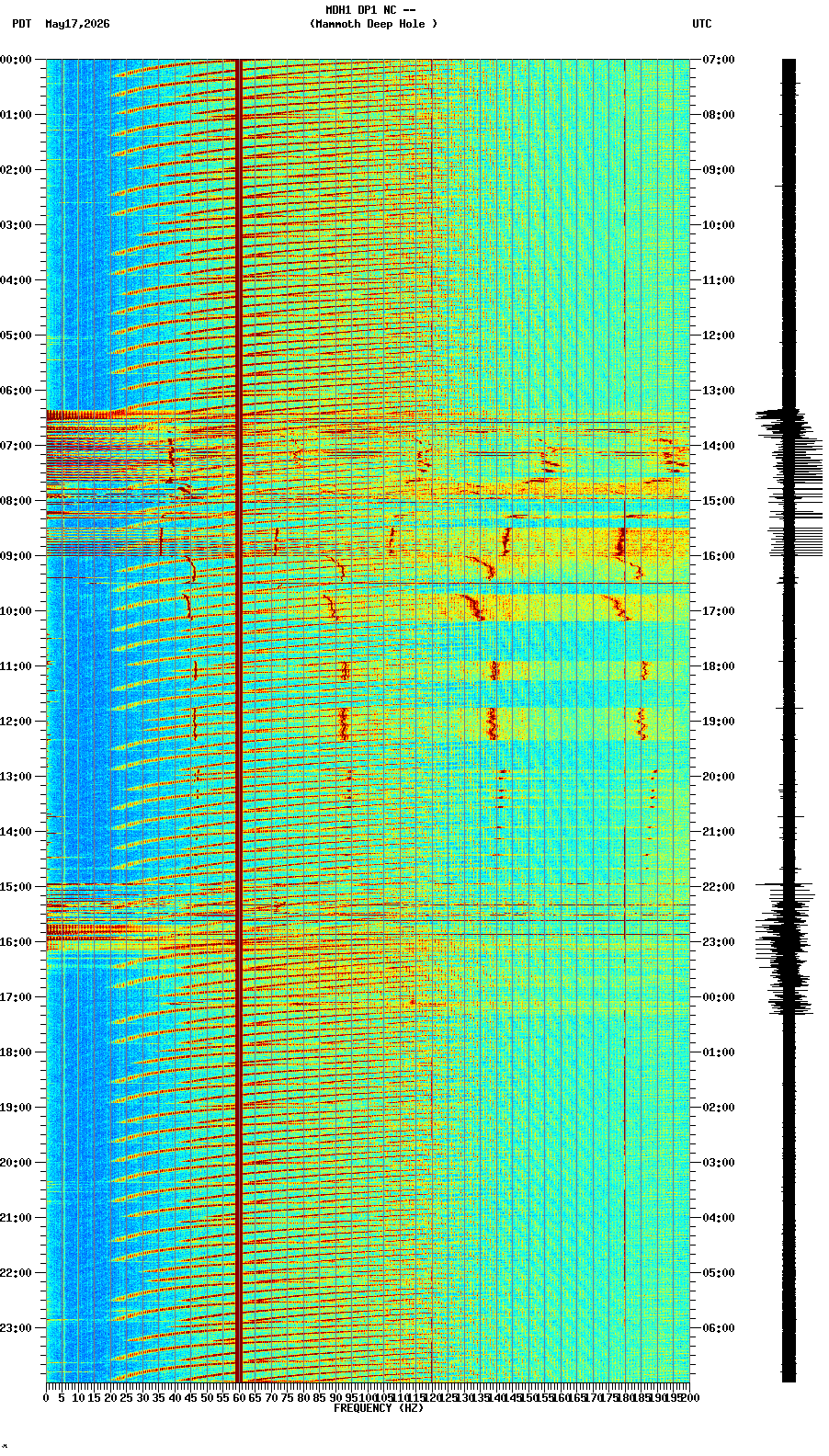Click the 07:00 UTC time label

tap(719, 60)
